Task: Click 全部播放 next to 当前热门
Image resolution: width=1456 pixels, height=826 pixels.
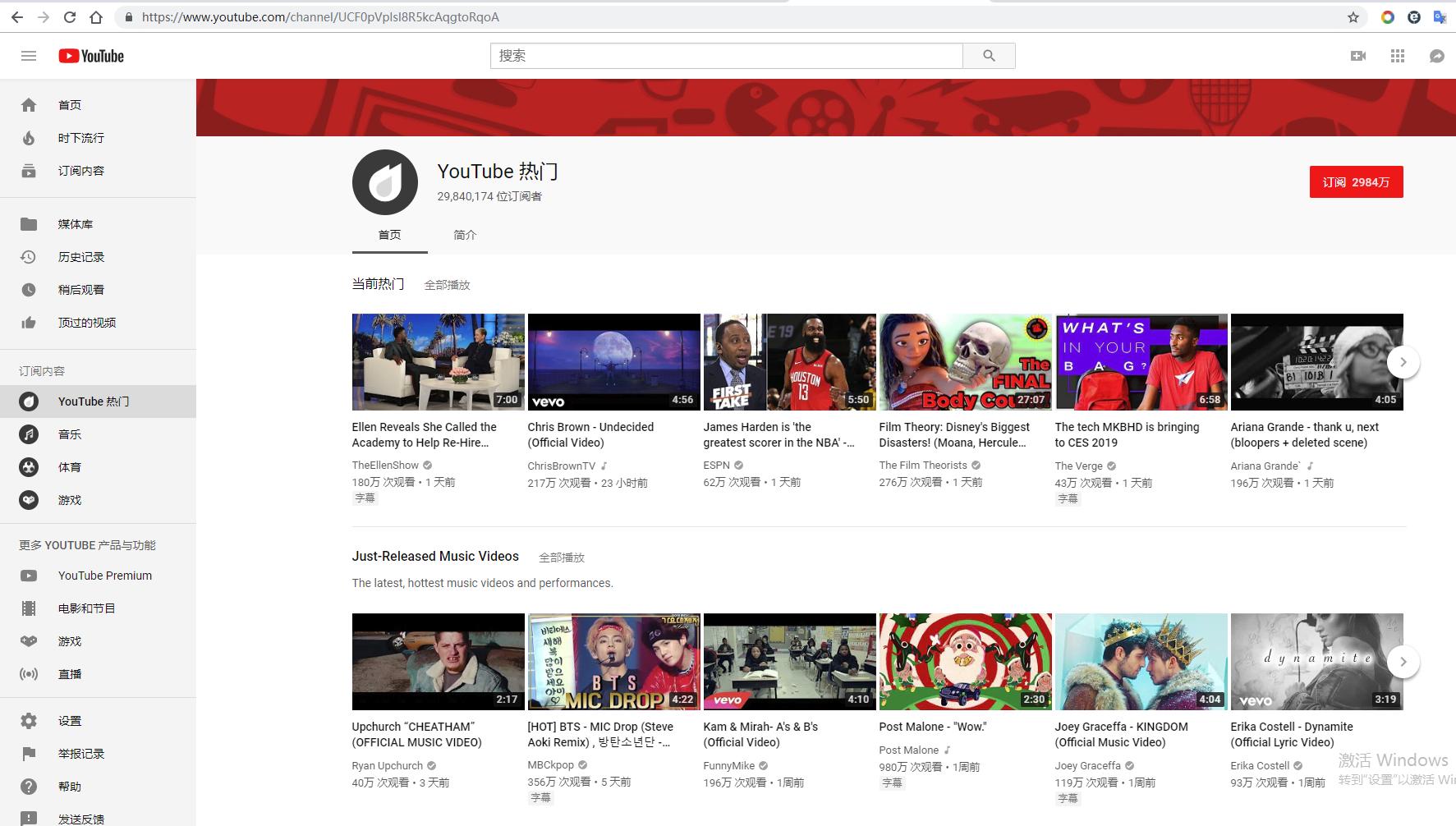Action: pos(447,285)
